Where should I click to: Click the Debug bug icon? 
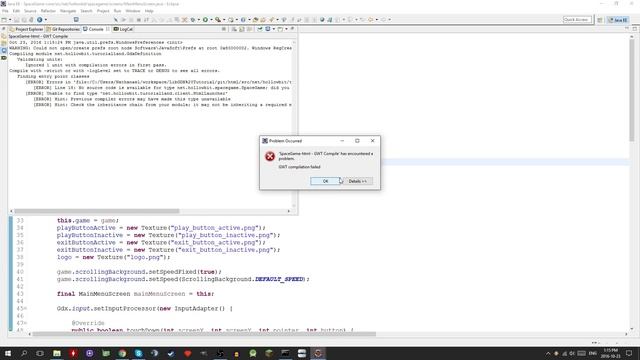point(193,20)
